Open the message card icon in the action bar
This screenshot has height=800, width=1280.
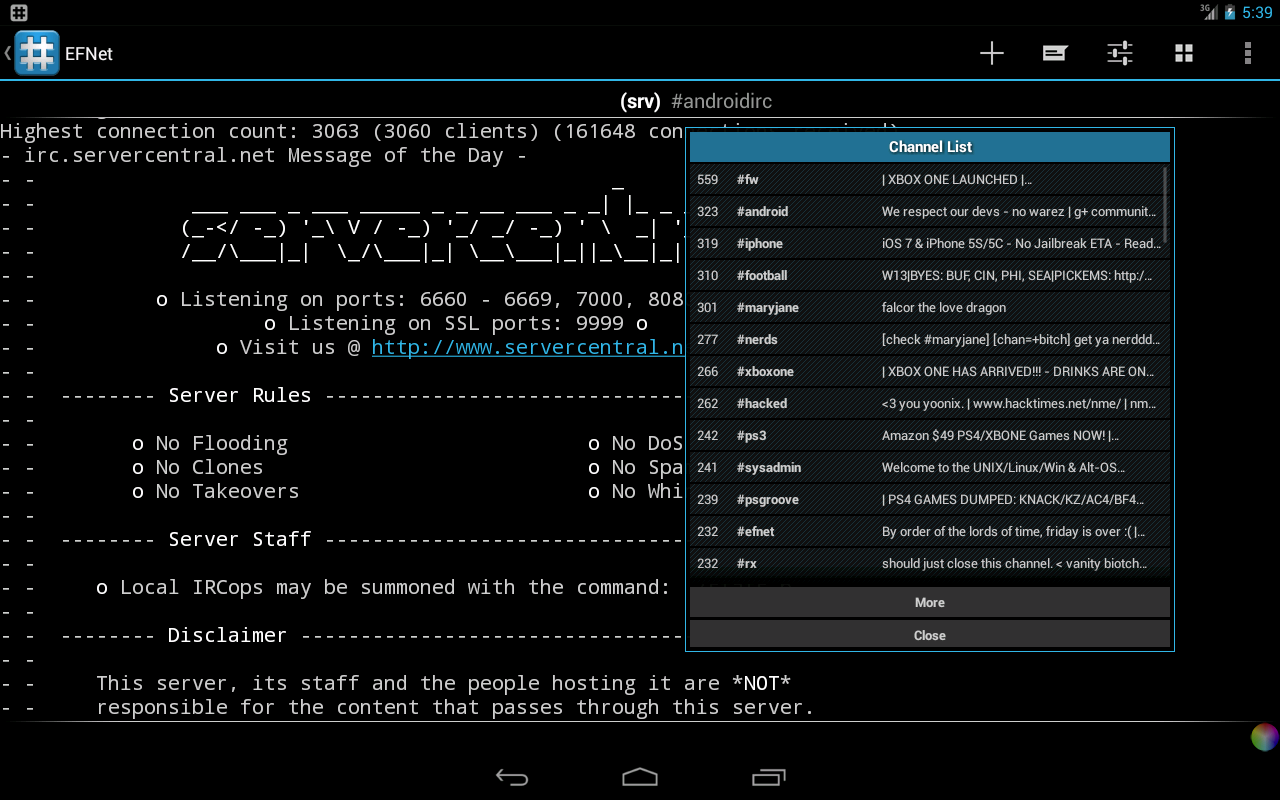point(1055,54)
